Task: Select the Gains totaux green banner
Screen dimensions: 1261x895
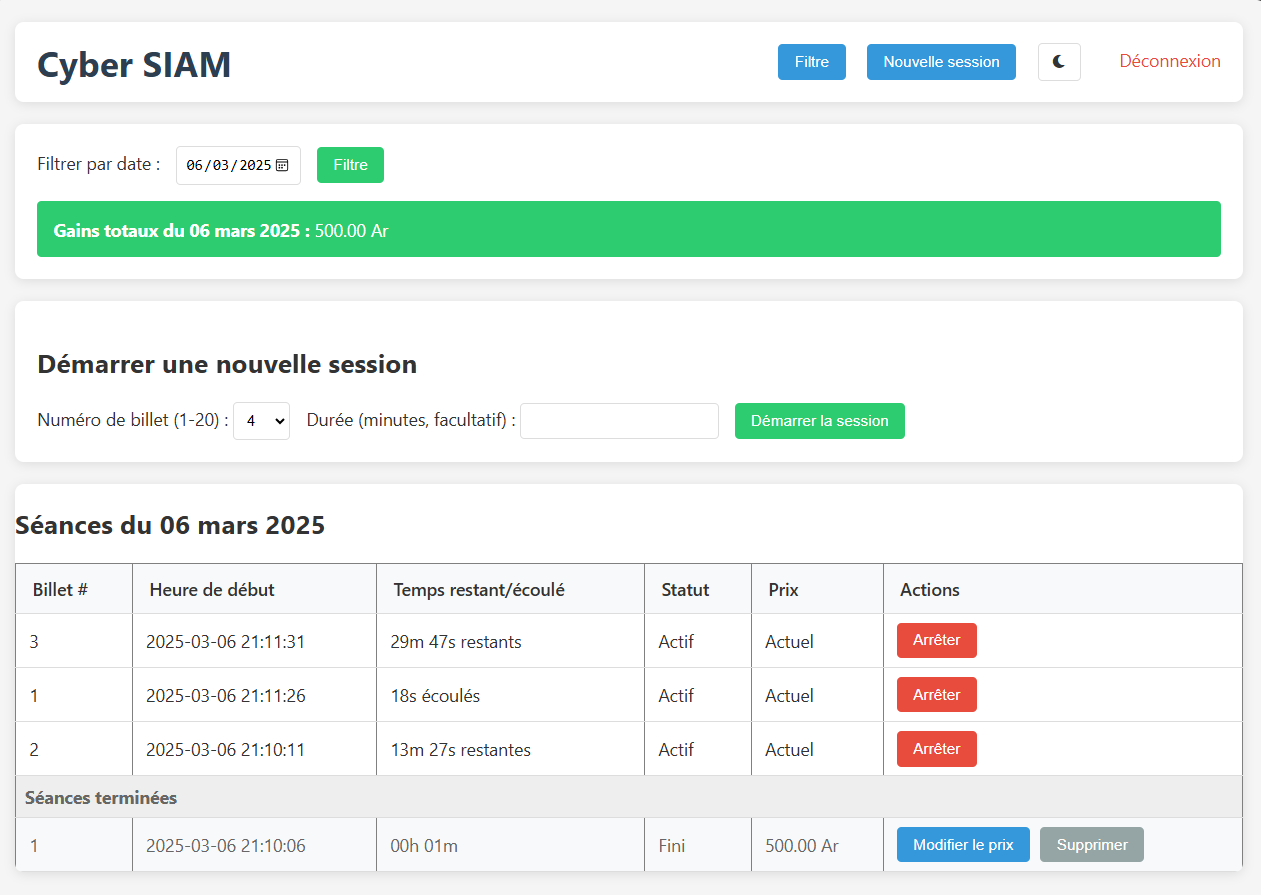Action: click(628, 230)
